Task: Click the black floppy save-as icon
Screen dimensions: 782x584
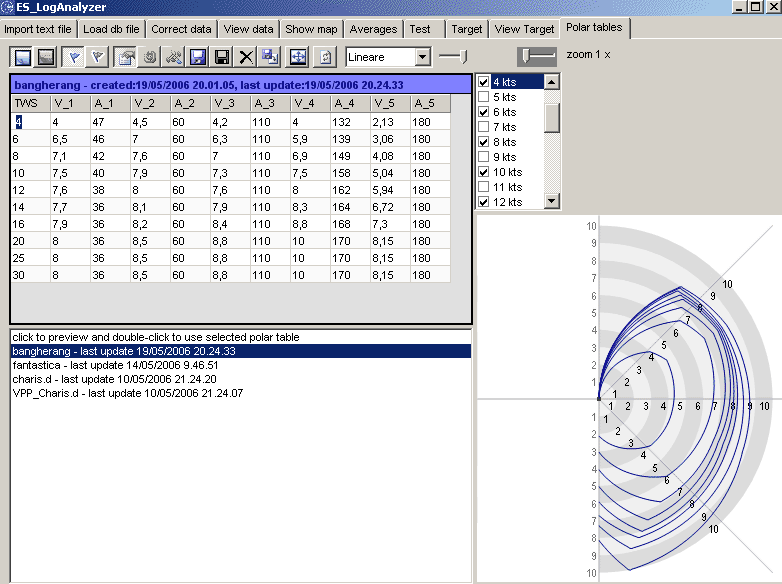Action: (x=222, y=57)
